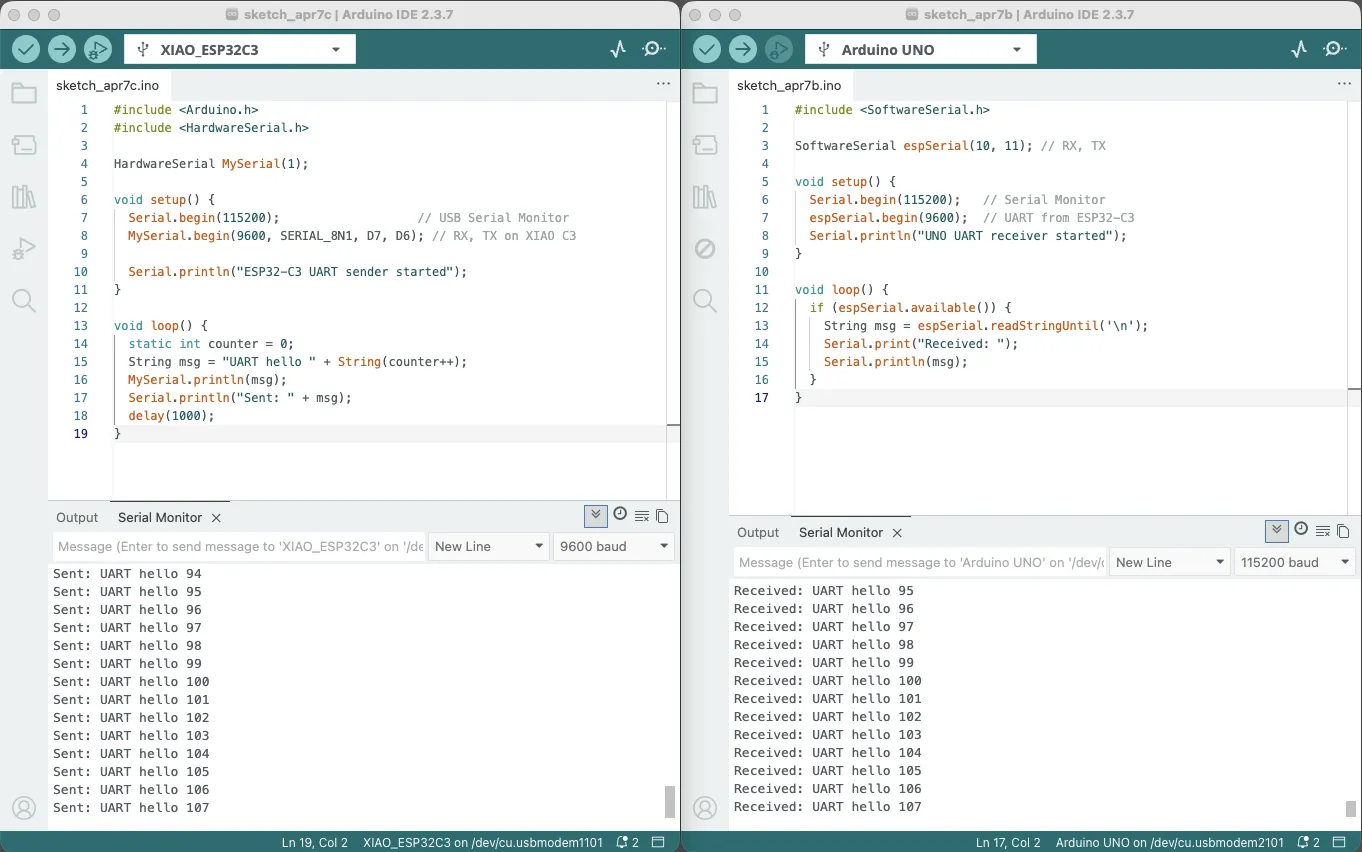1362x852 pixels.
Task: Open the account profile in sketch_apr7c sidebar
Action: (x=24, y=808)
